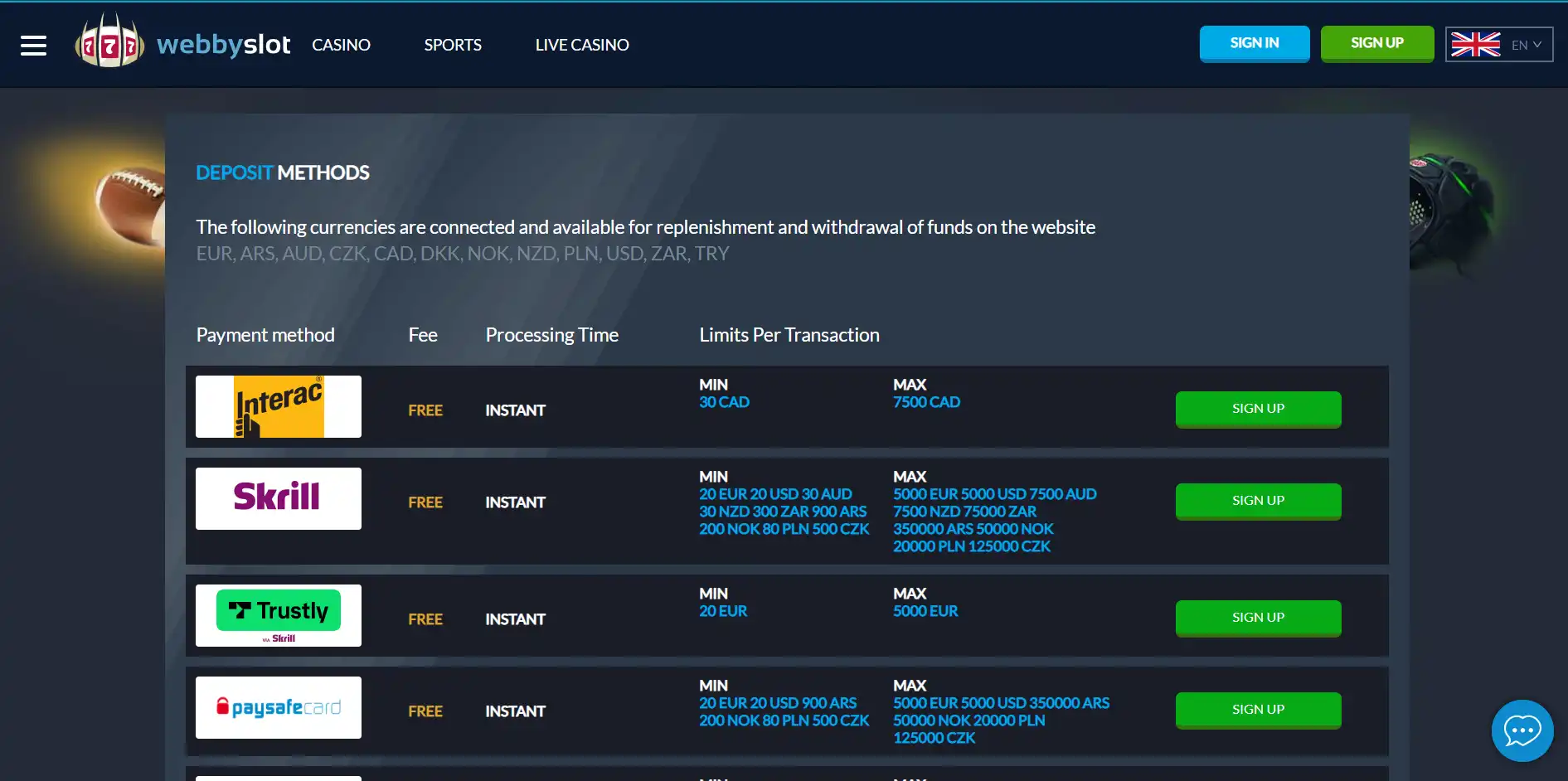Sign up using the paysafecard row button
1568x781 pixels.
pyautogui.click(x=1258, y=710)
